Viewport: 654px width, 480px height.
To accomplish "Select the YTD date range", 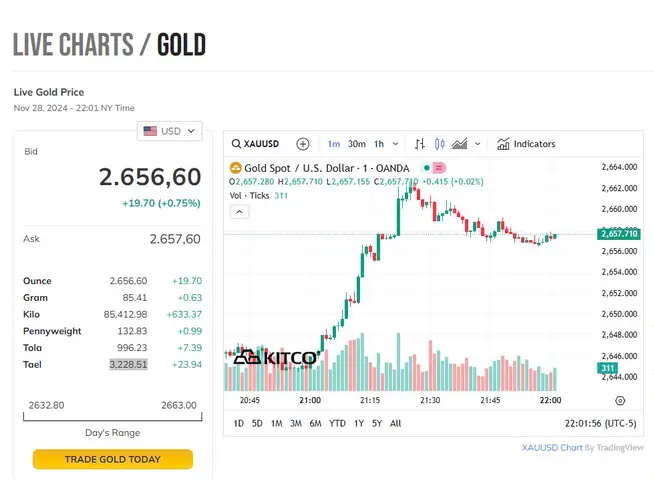I will 337,423.
